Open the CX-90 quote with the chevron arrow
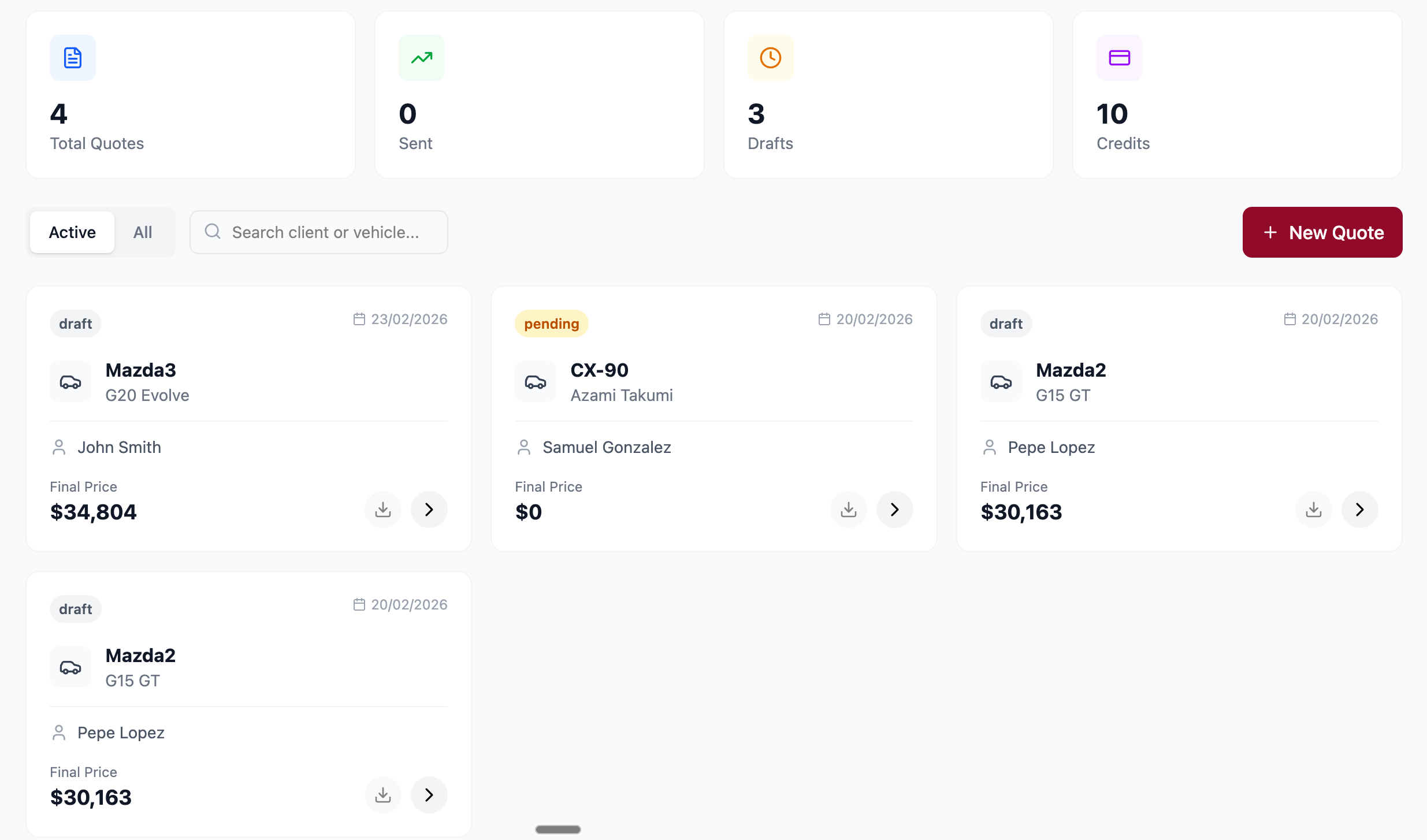Screen dimensions: 1427x840 coord(894,510)
